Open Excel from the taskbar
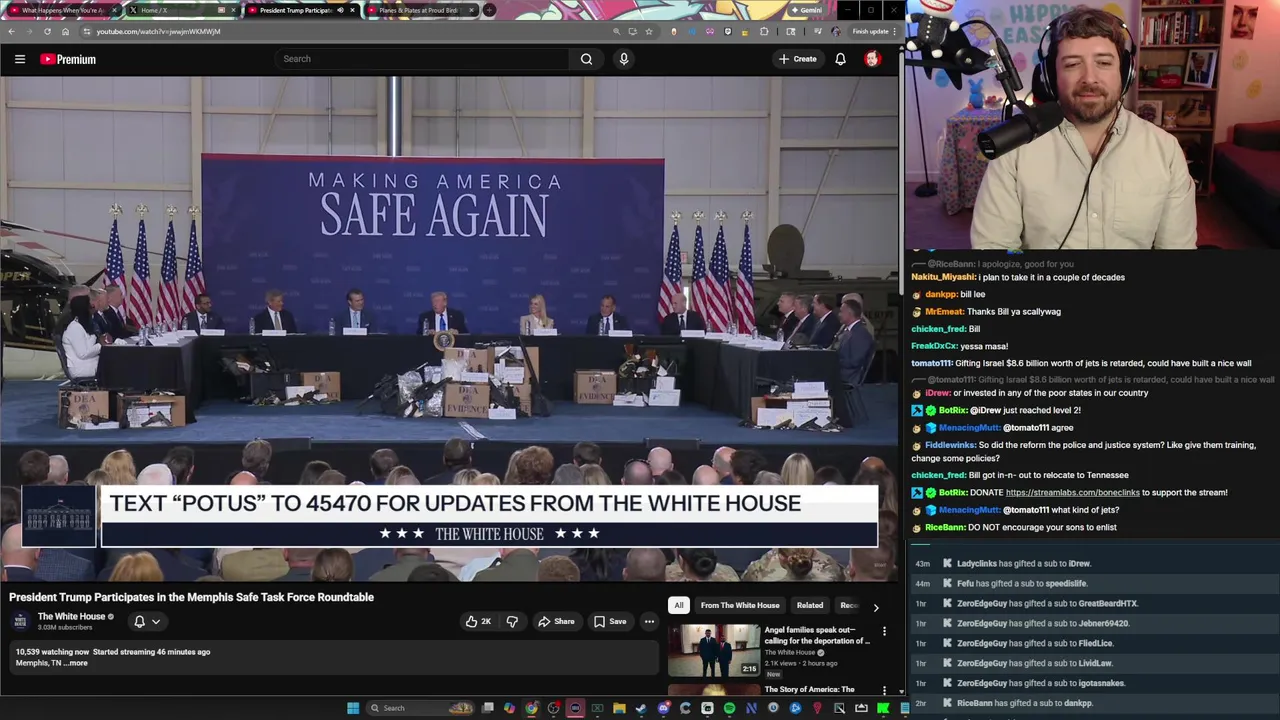The image size is (1280, 720). click(597, 708)
